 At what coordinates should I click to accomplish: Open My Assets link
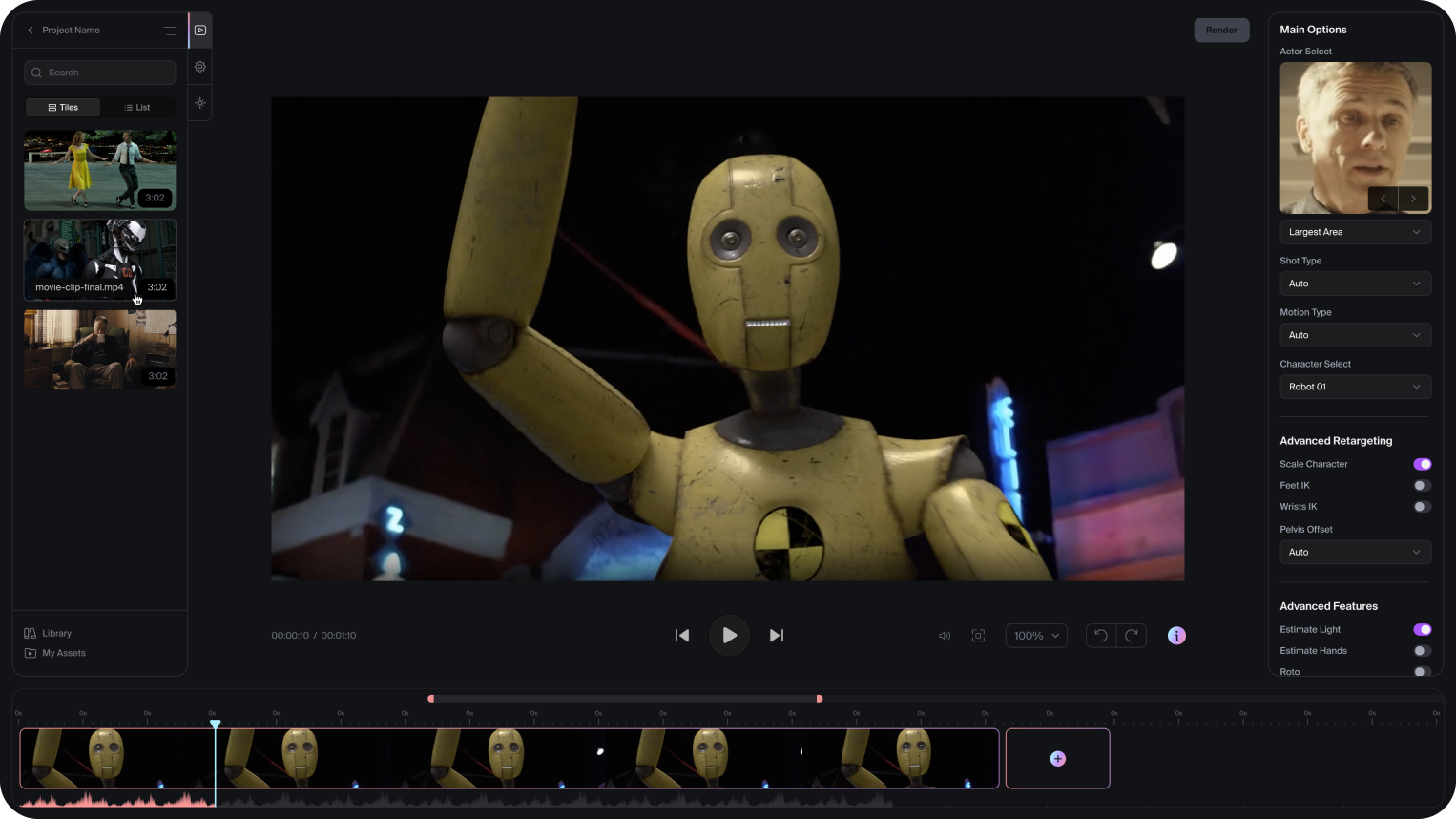63,653
